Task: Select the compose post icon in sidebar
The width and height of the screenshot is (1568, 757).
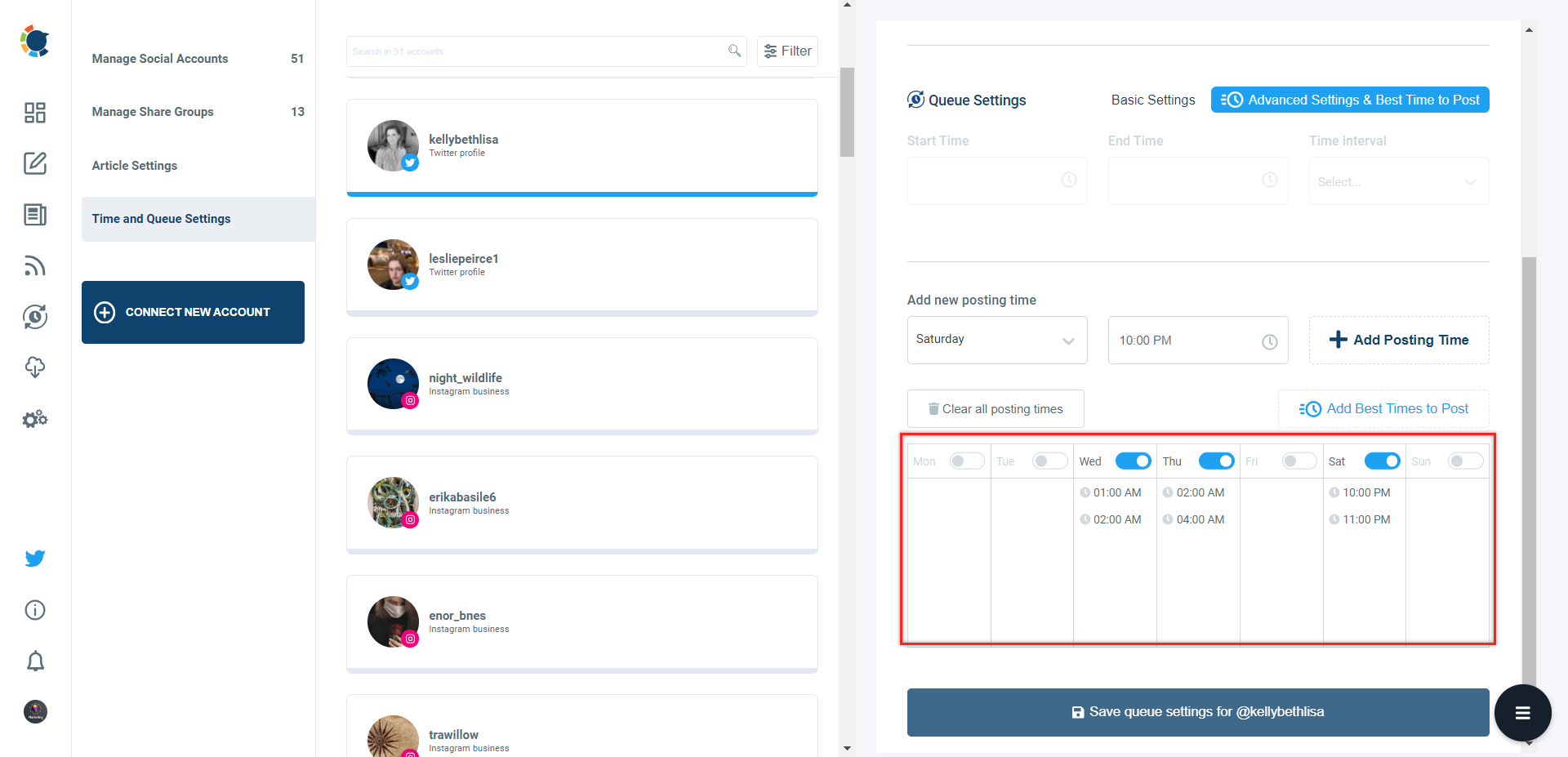Action: (34, 163)
